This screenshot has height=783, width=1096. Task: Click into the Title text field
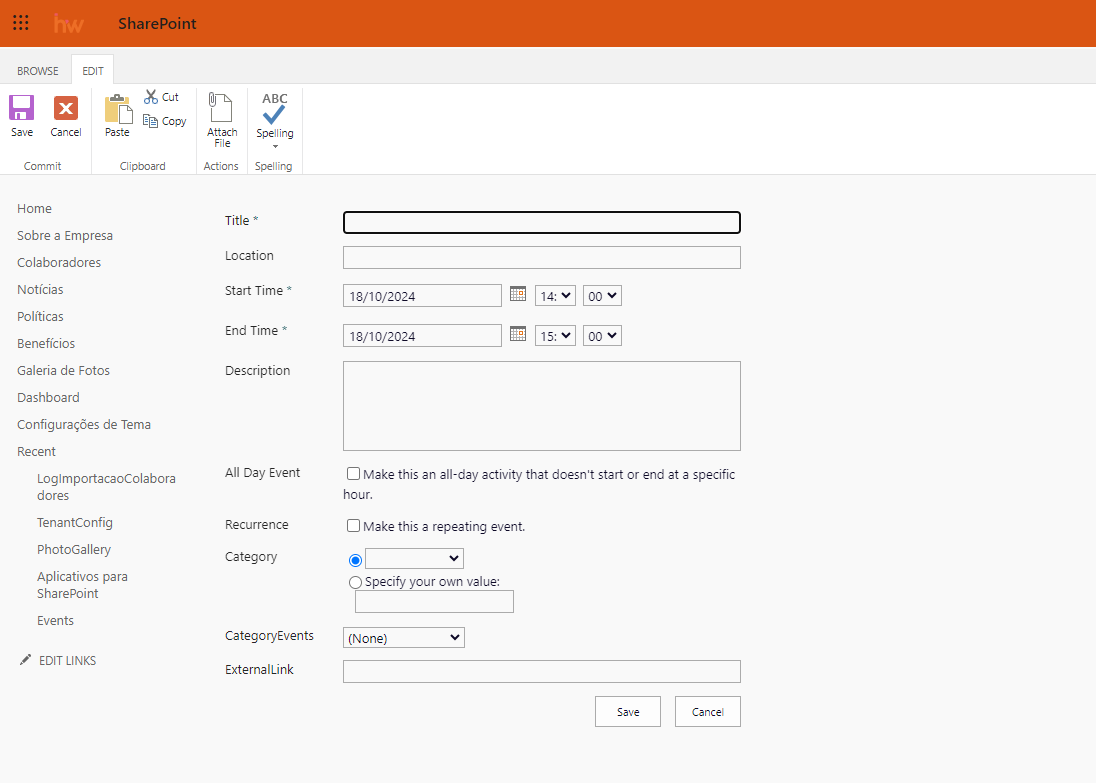pos(541,223)
